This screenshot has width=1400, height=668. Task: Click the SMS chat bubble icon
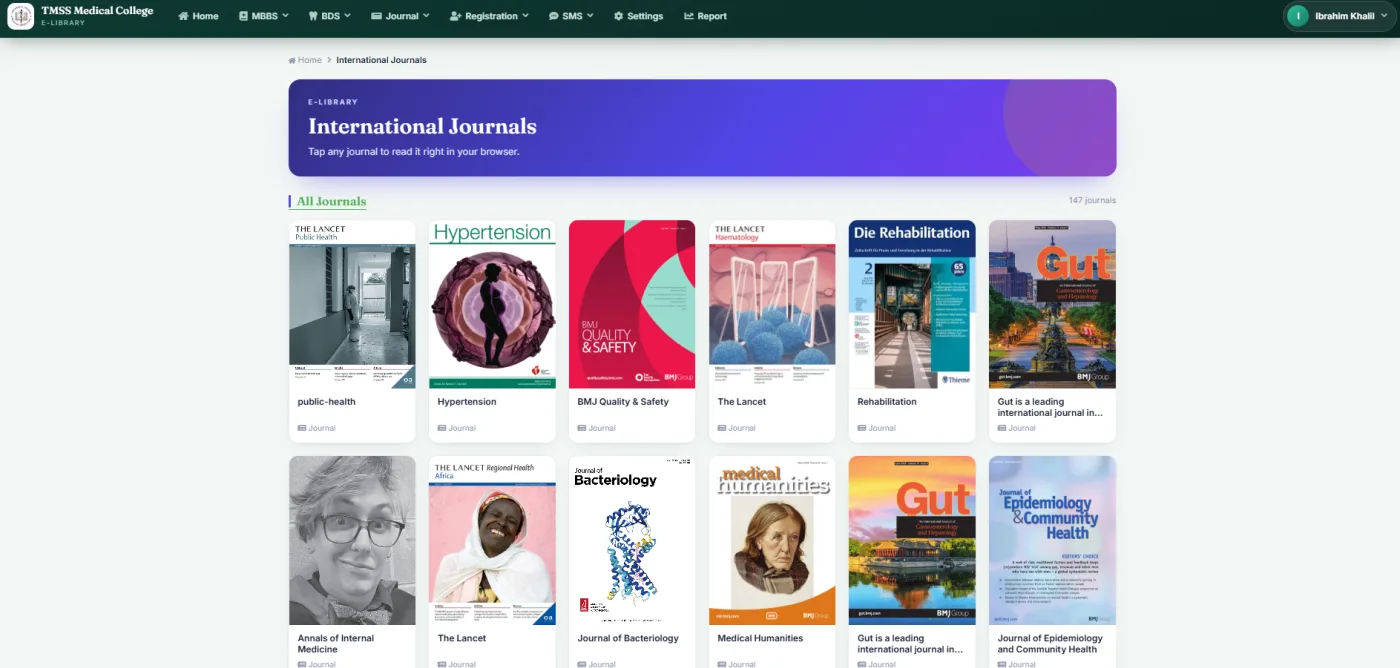pyautogui.click(x=553, y=16)
